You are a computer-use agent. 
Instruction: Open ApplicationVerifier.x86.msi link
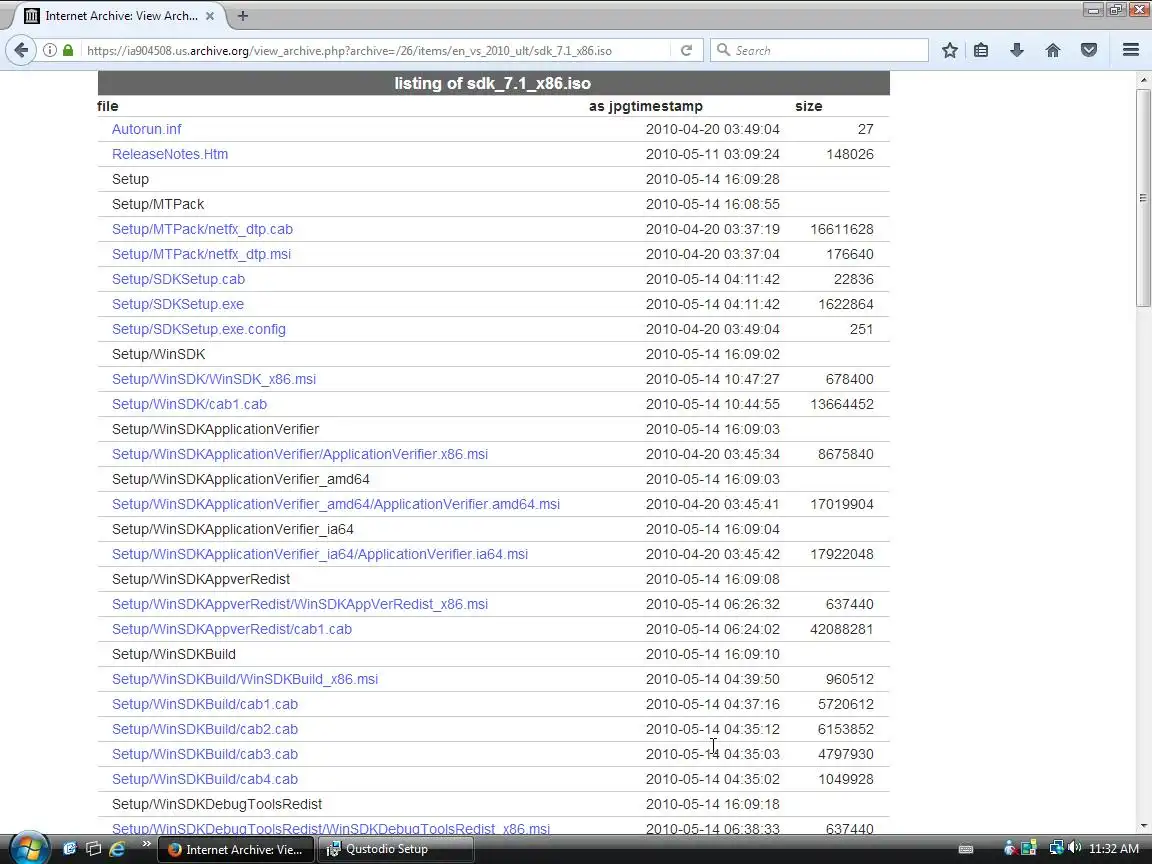[x=300, y=454]
